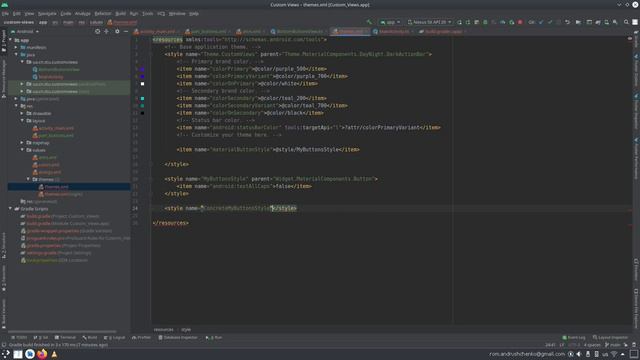Open the Event Log
The image size is (640, 360).
(574, 338)
